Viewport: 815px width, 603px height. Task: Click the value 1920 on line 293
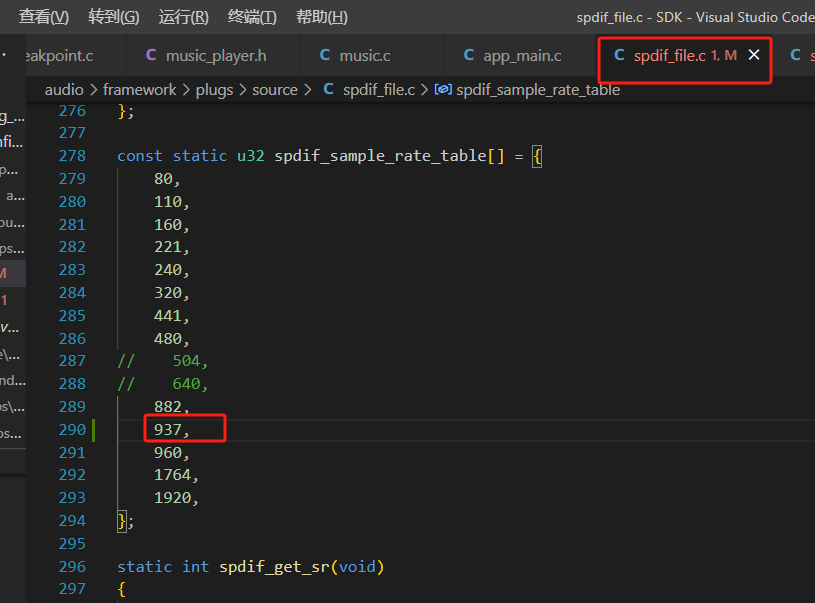click(x=172, y=498)
